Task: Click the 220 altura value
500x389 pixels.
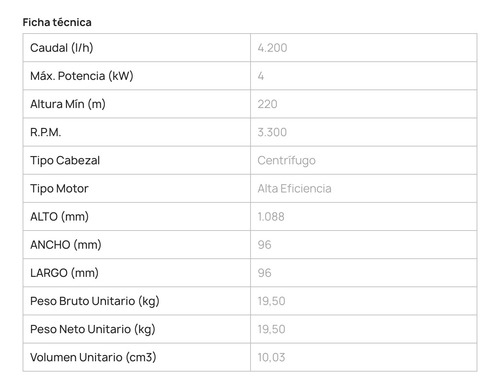Action: click(x=267, y=104)
